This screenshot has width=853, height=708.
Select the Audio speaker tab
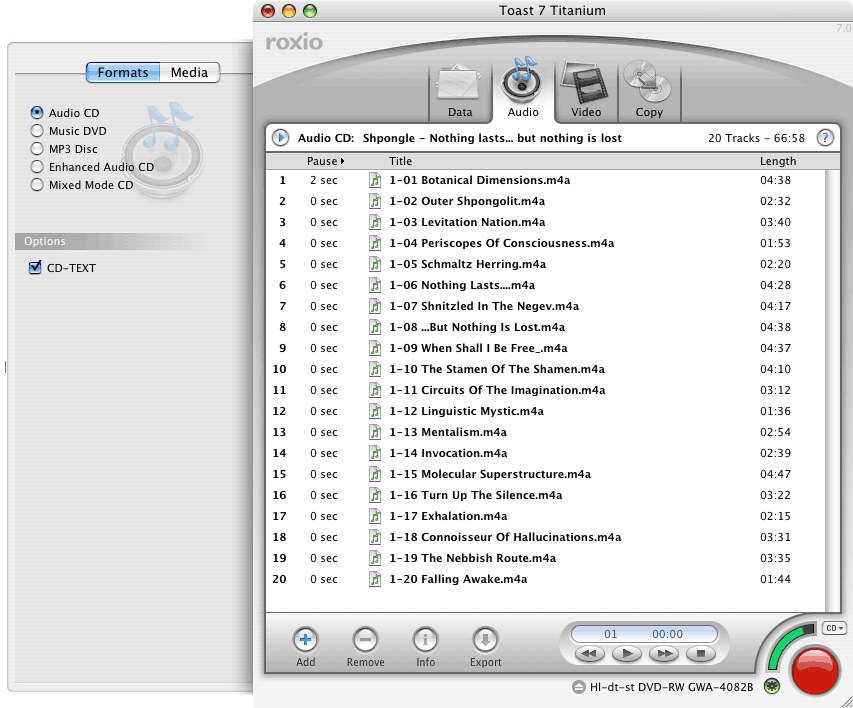click(x=523, y=89)
